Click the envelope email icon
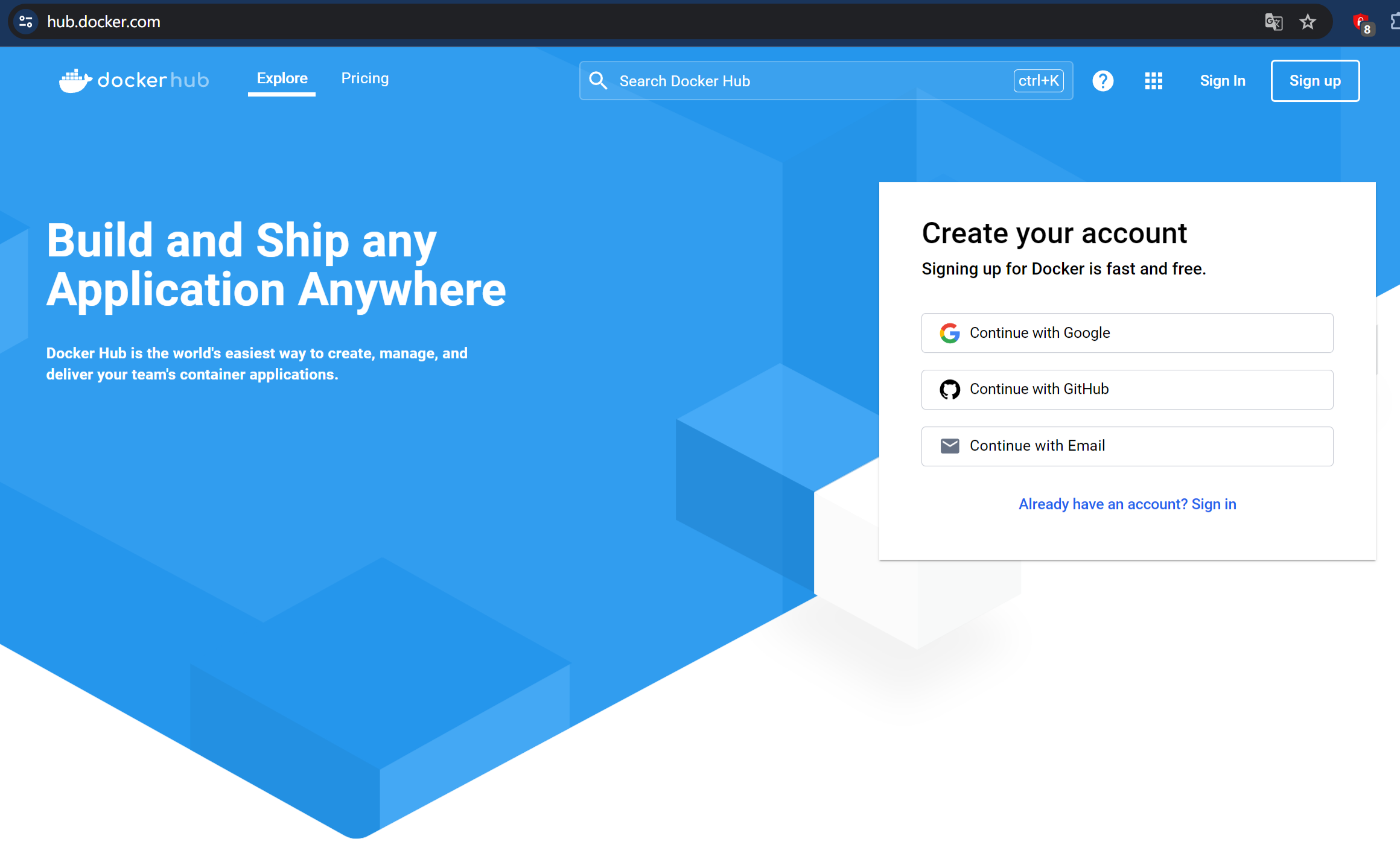 pos(949,446)
